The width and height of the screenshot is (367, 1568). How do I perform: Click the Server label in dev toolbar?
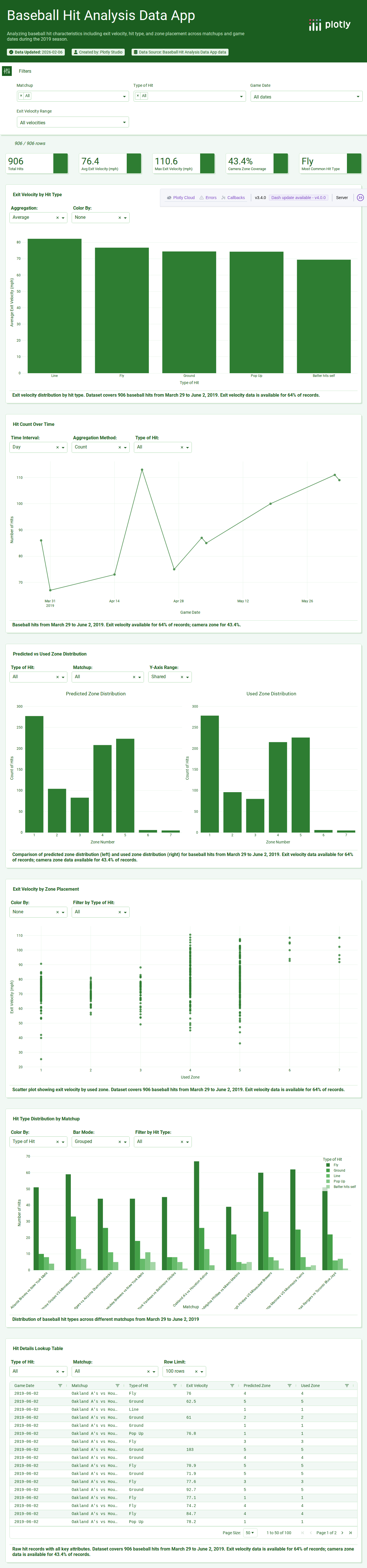click(x=342, y=198)
